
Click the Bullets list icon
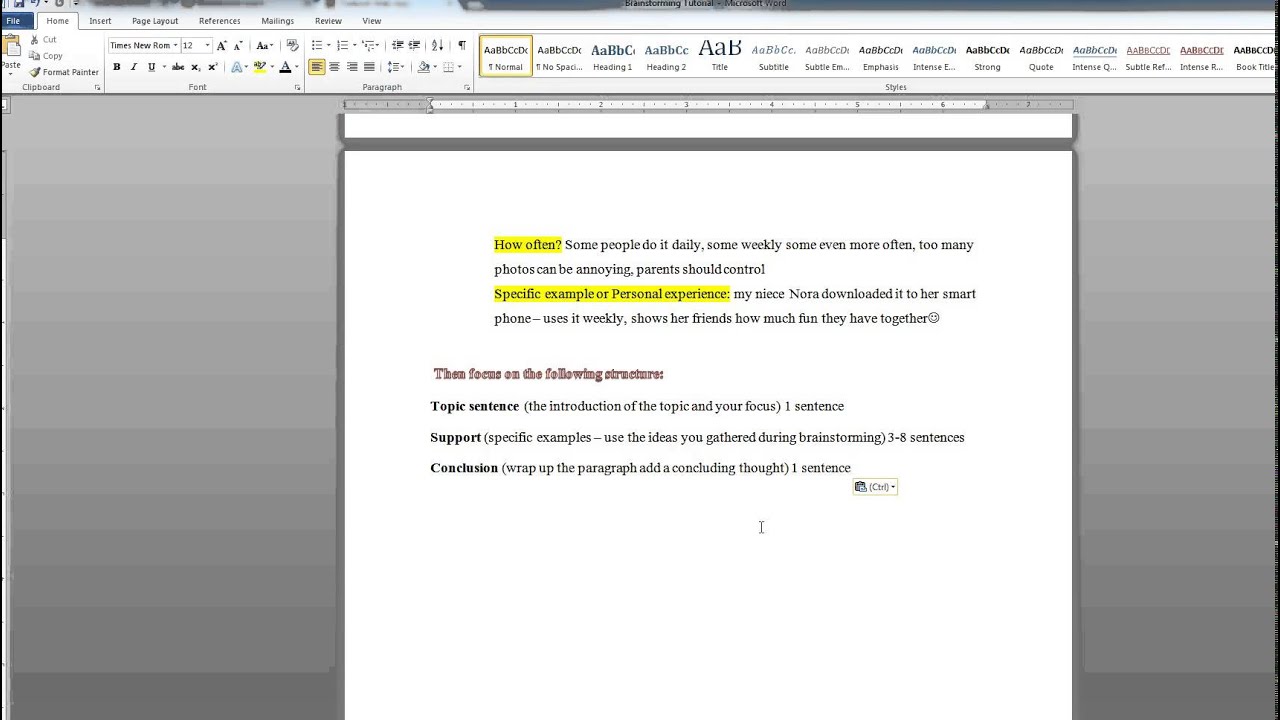coord(316,46)
